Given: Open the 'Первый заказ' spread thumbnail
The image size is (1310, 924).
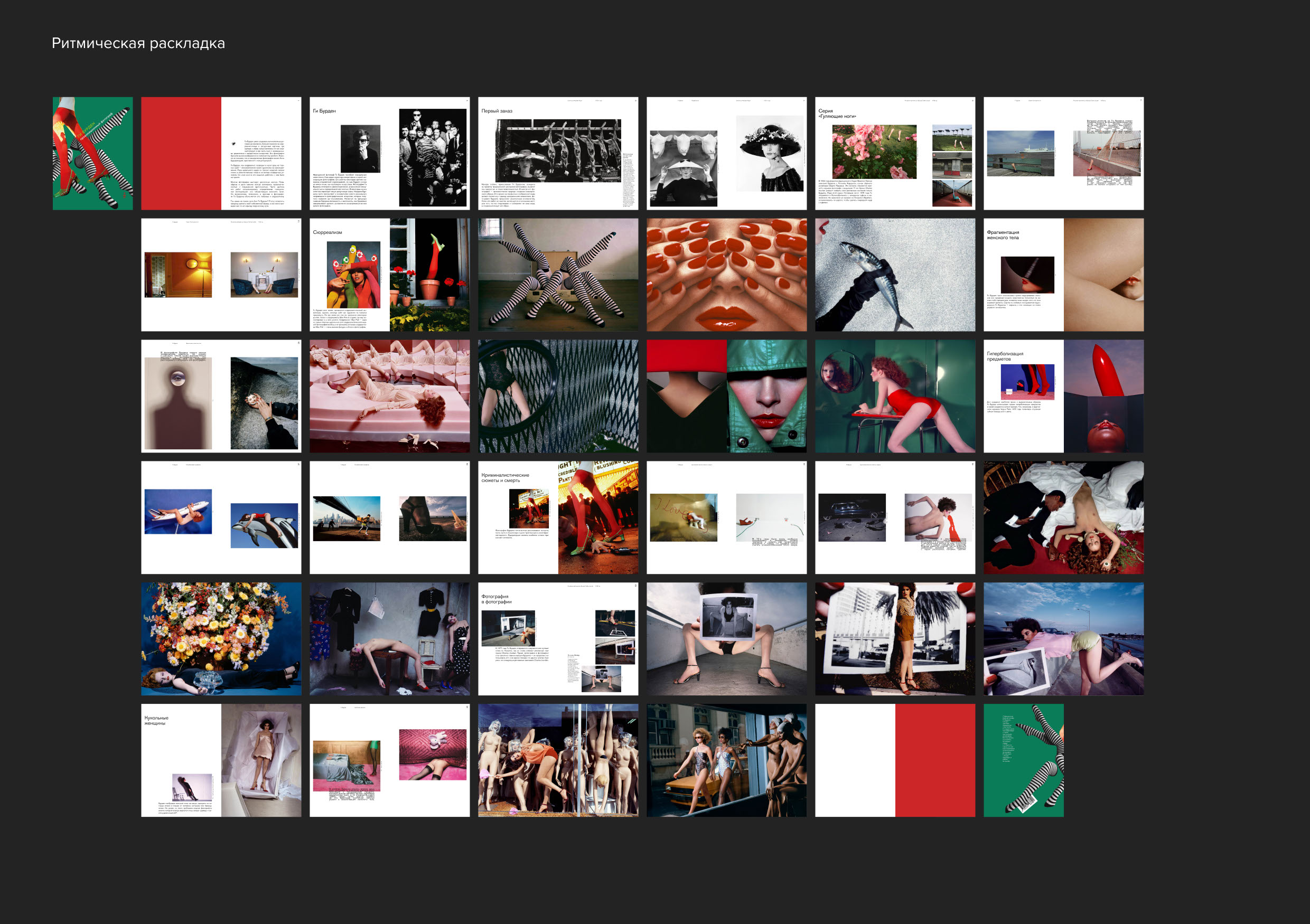Looking at the screenshot, I should [x=558, y=153].
